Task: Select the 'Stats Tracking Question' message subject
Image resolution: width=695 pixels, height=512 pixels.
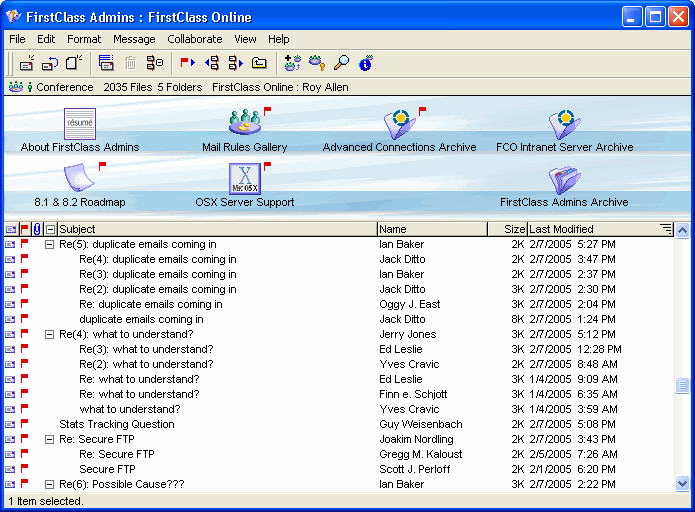Action: coord(117,424)
